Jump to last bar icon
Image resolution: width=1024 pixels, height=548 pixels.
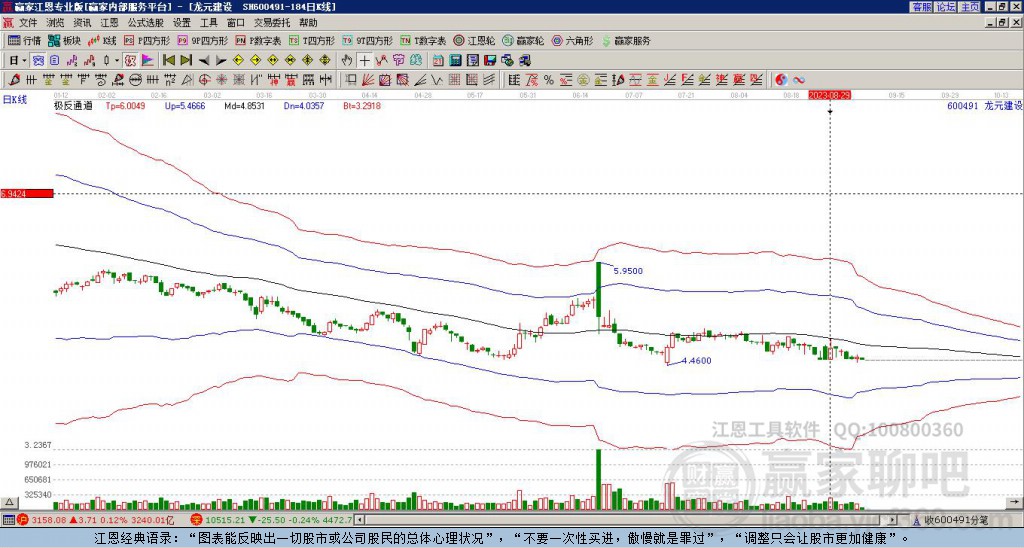(x=186, y=60)
